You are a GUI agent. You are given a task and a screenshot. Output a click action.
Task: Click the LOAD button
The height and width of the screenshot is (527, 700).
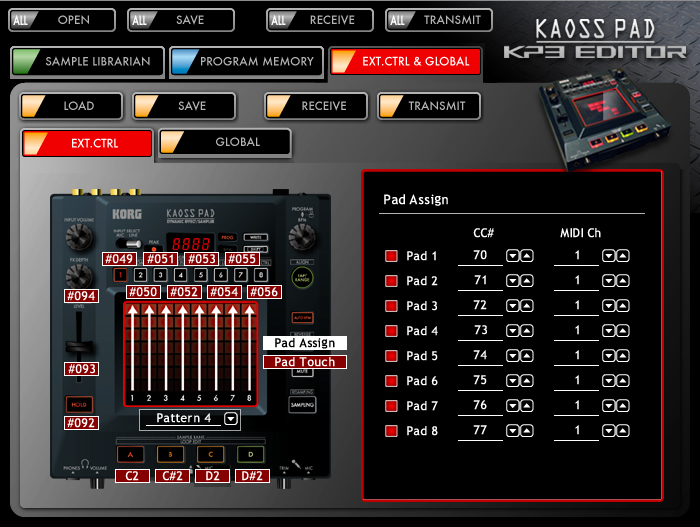click(x=71, y=106)
